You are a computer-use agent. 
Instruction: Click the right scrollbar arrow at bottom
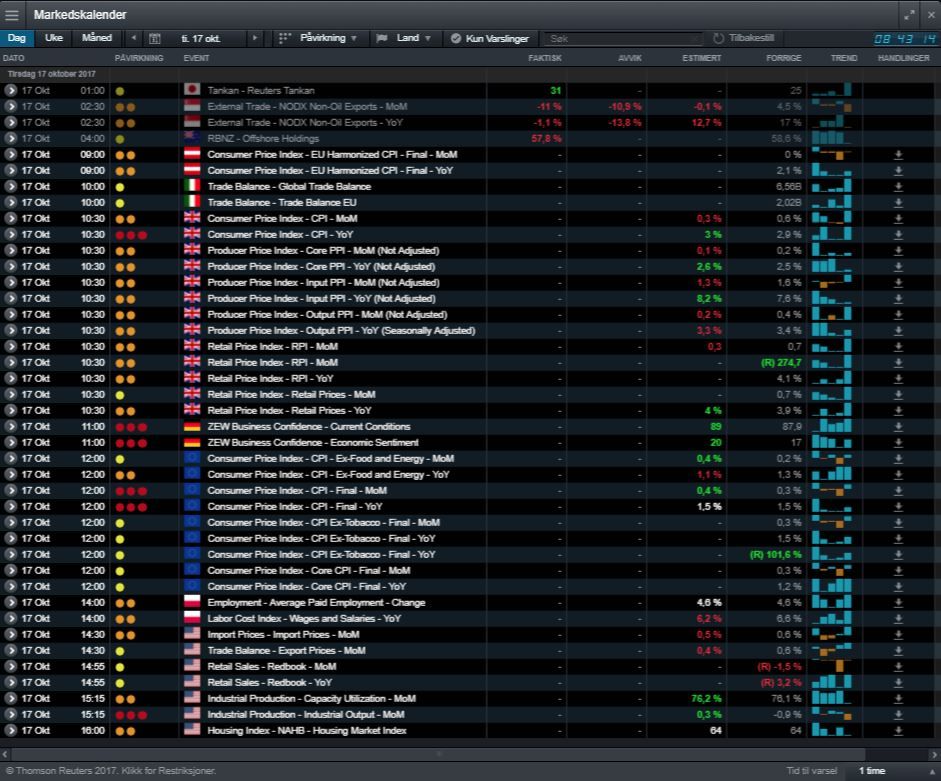point(934,755)
